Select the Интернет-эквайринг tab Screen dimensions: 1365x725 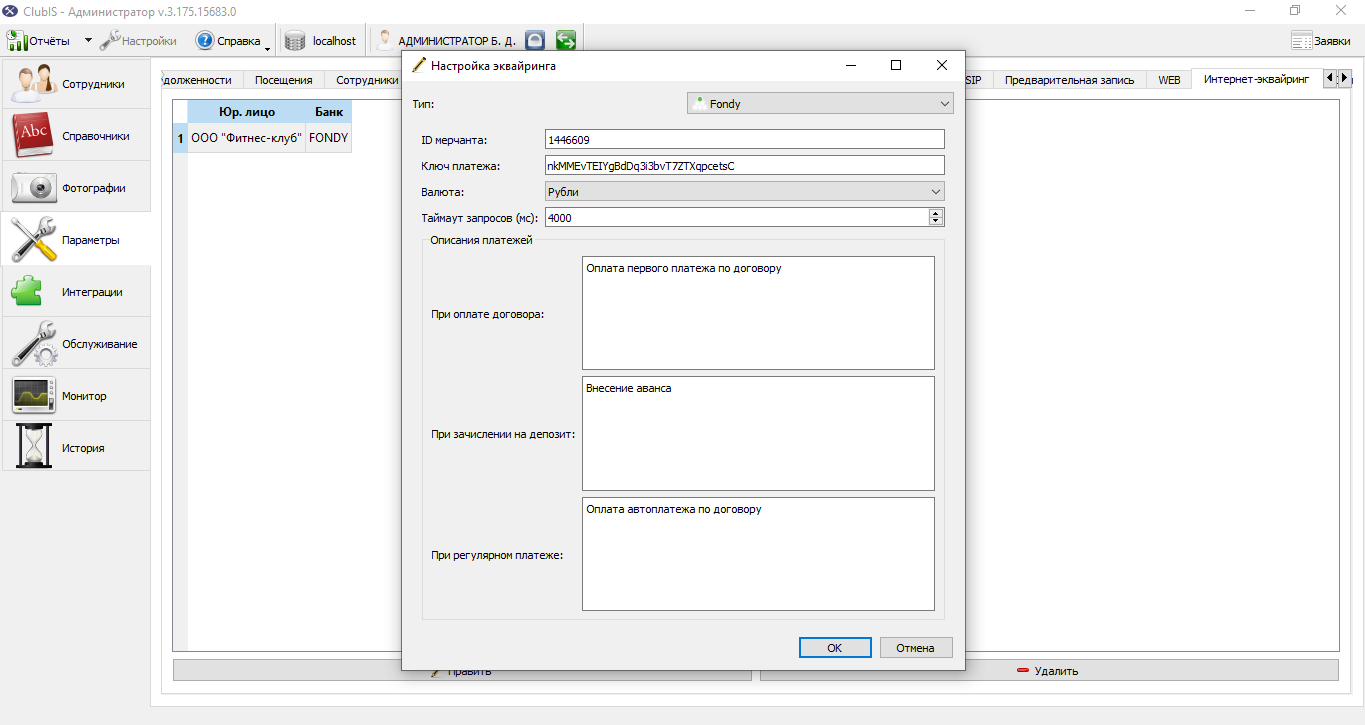[1256, 79]
